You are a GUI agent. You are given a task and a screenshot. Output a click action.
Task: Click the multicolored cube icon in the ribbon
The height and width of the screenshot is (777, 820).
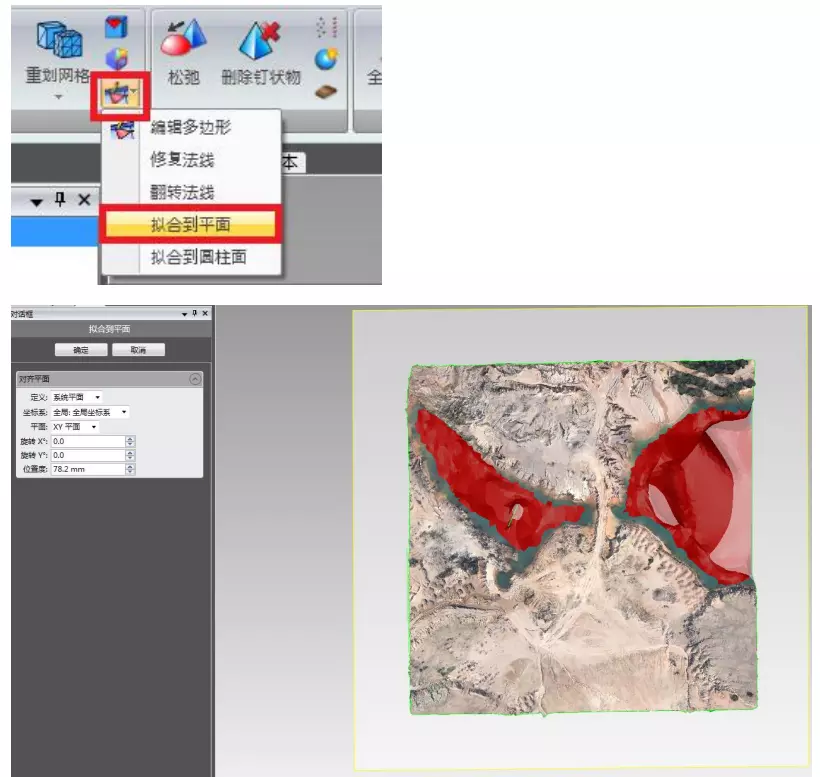[x=117, y=59]
